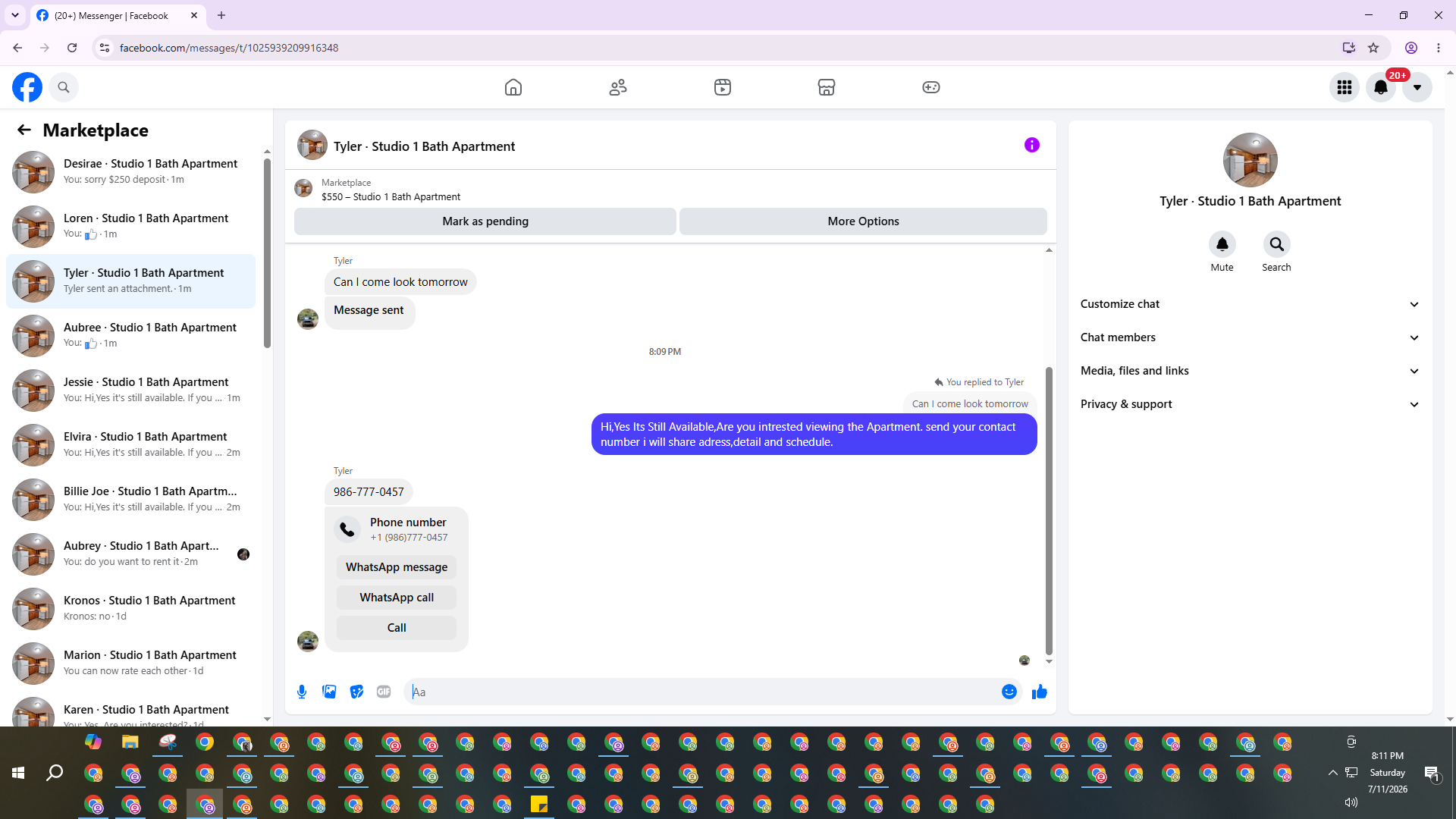
Task: Open the Windows notification center
Action: coord(1432,773)
